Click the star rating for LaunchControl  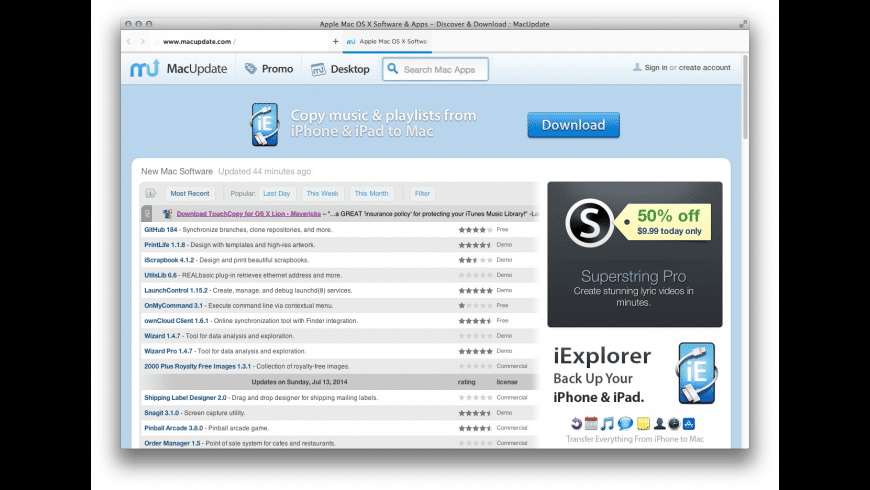pos(475,290)
